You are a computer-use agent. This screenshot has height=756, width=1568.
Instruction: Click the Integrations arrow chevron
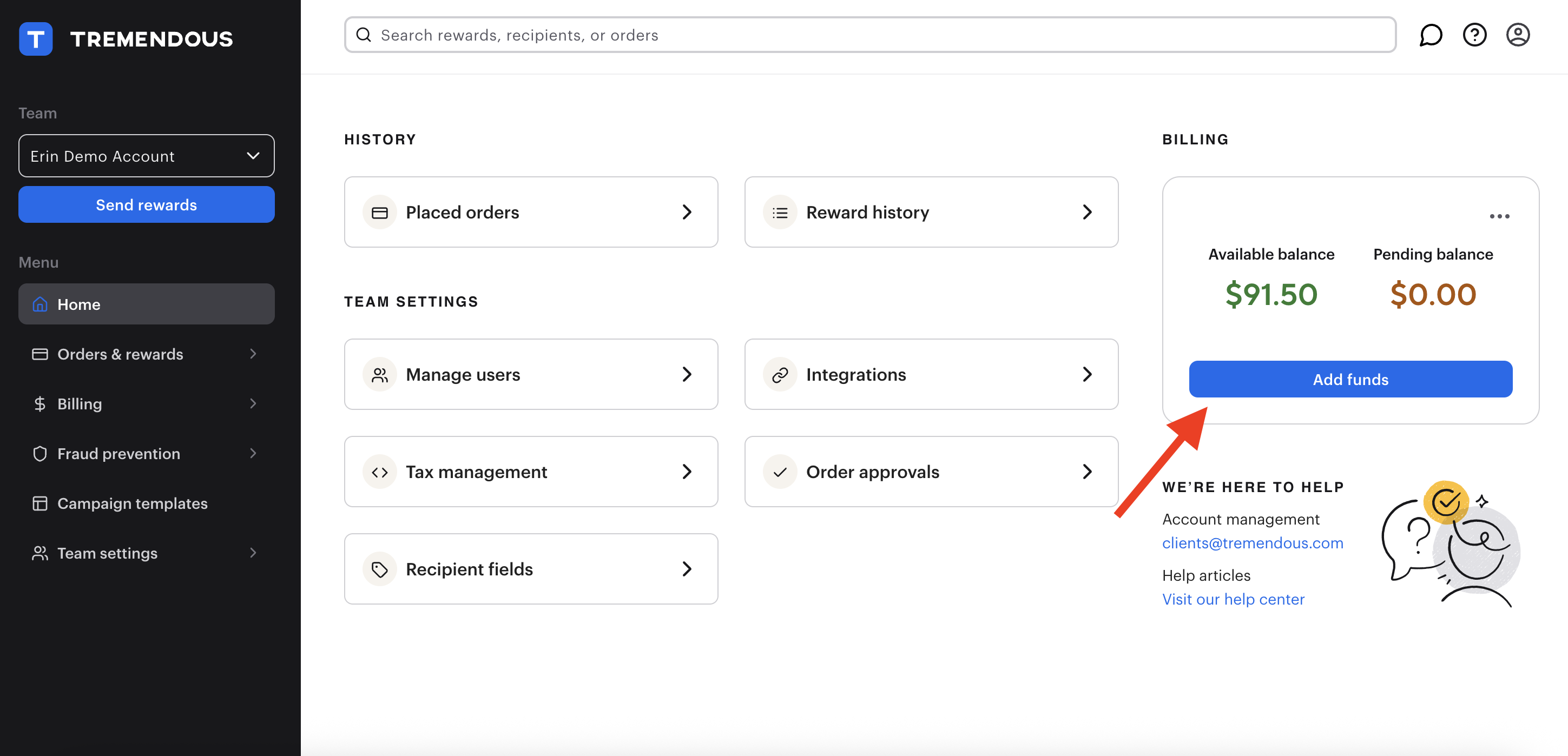[x=1088, y=375]
